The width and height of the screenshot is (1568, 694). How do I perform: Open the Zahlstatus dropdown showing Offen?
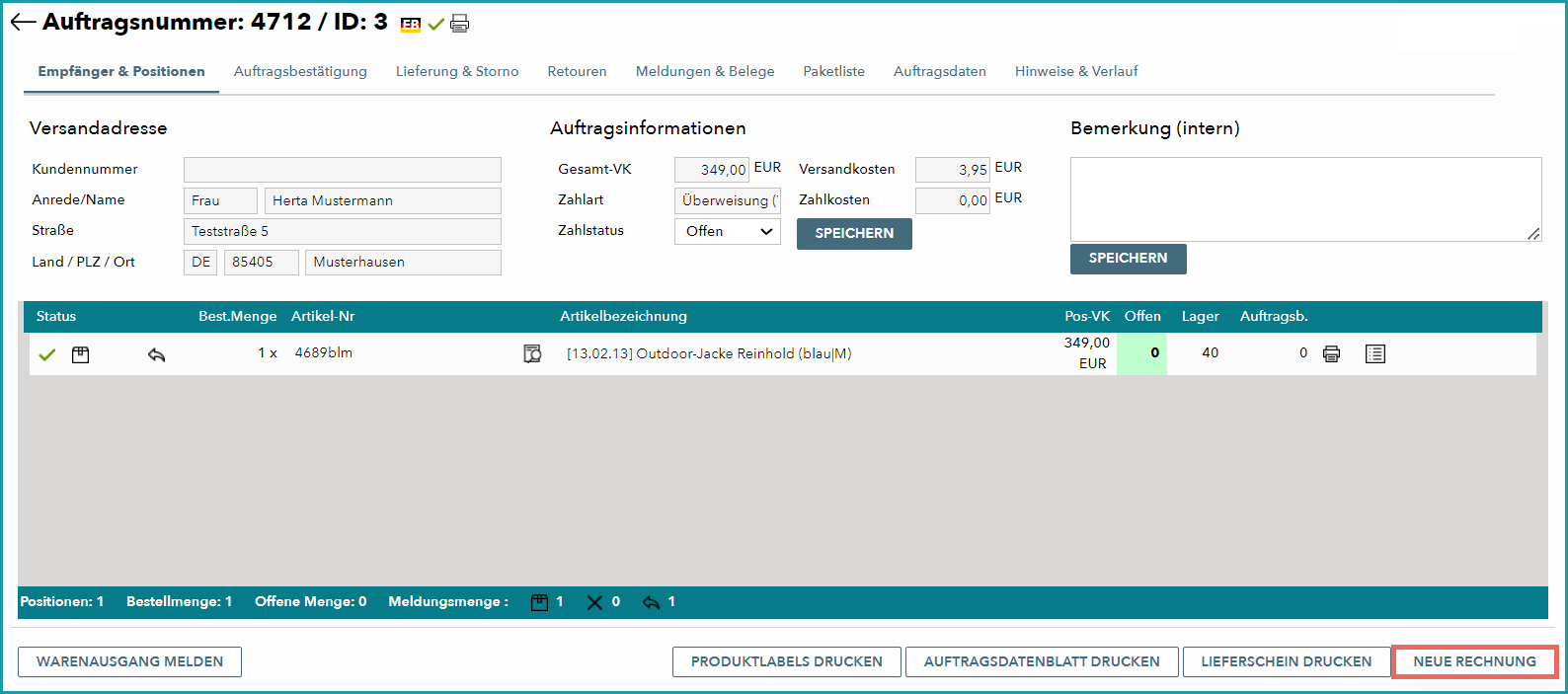tap(728, 231)
